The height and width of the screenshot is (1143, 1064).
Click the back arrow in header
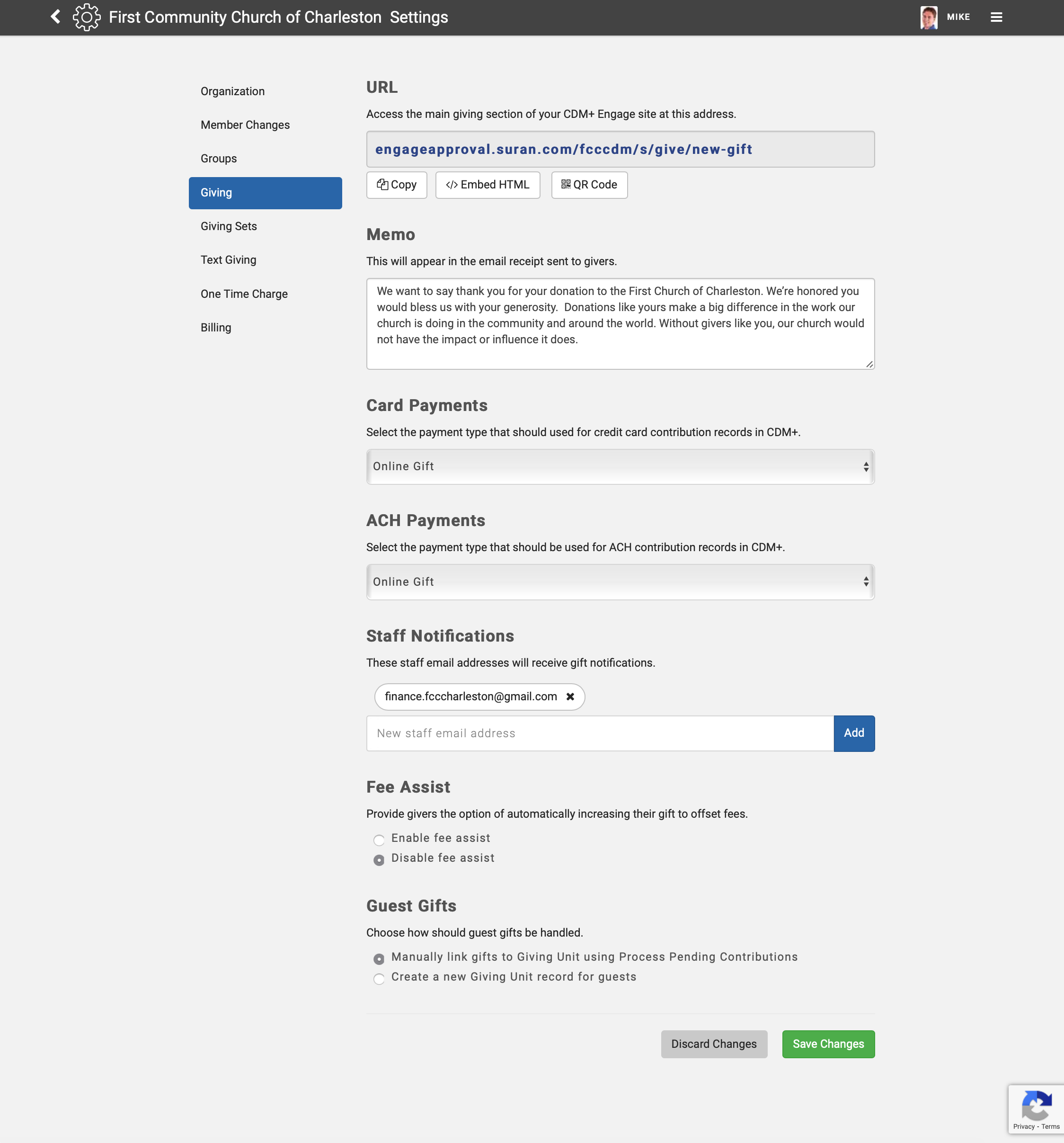coord(56,17)
